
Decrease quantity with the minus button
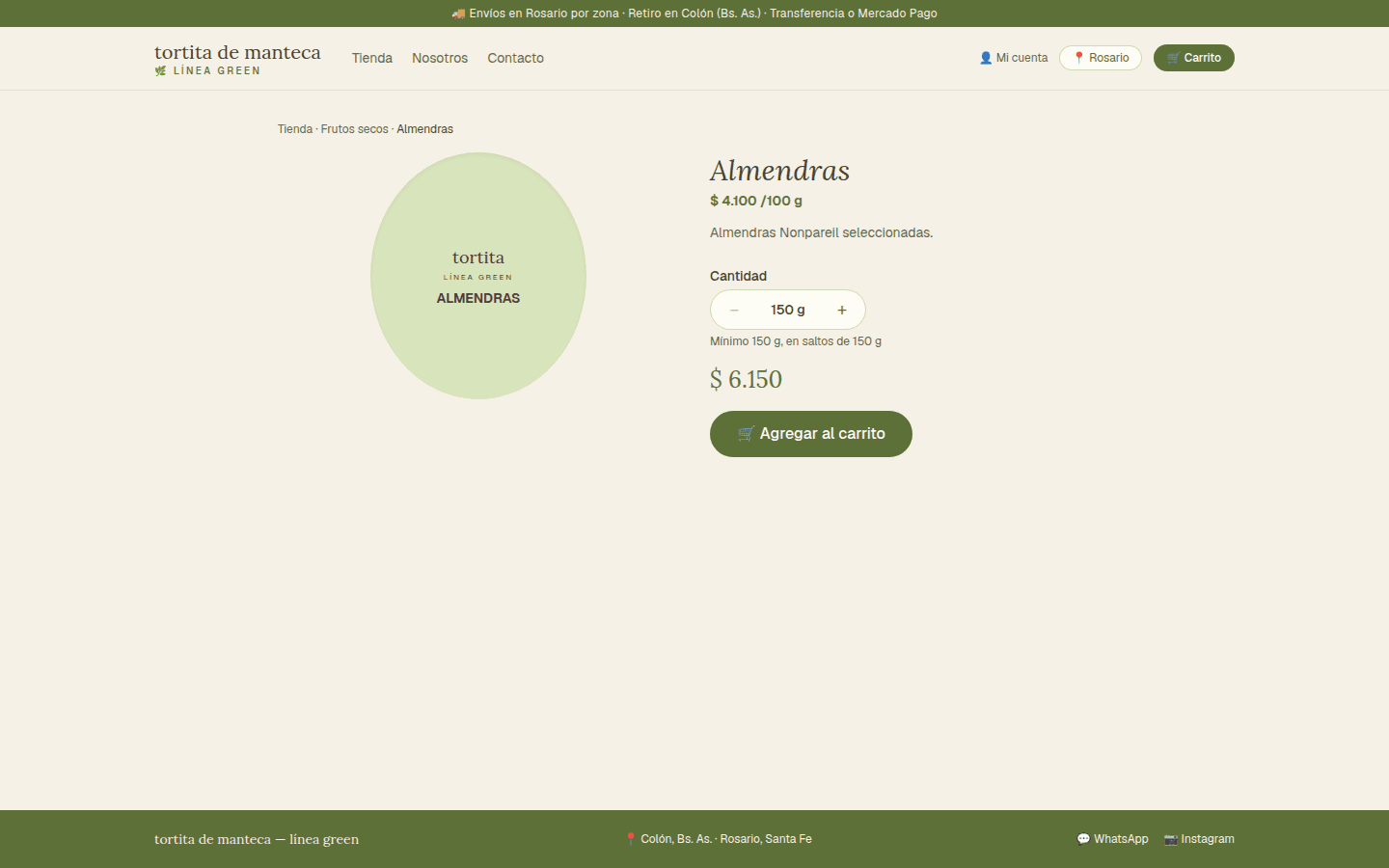click(734, 310)
